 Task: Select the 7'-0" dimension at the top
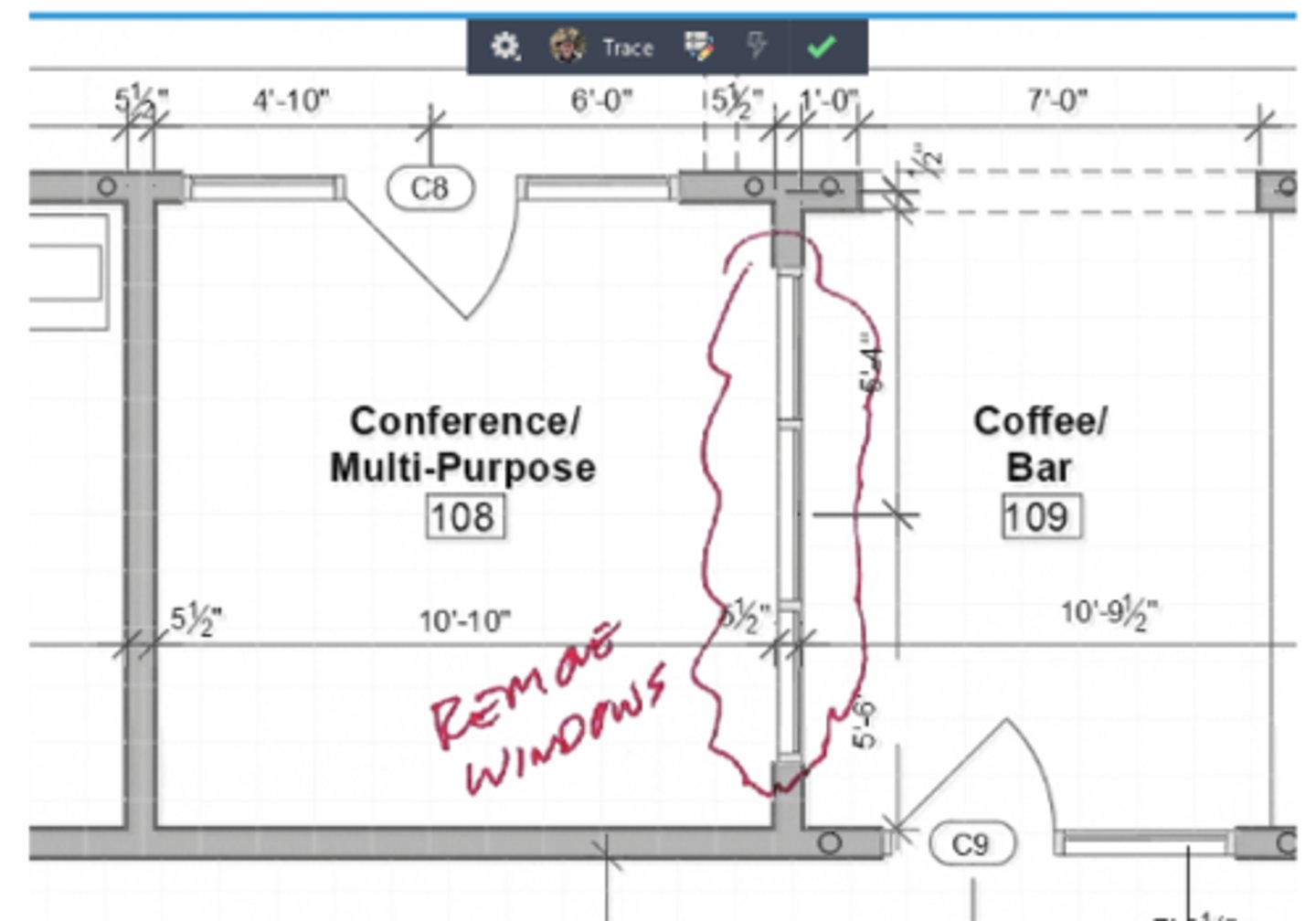(x=1057, y=100)
